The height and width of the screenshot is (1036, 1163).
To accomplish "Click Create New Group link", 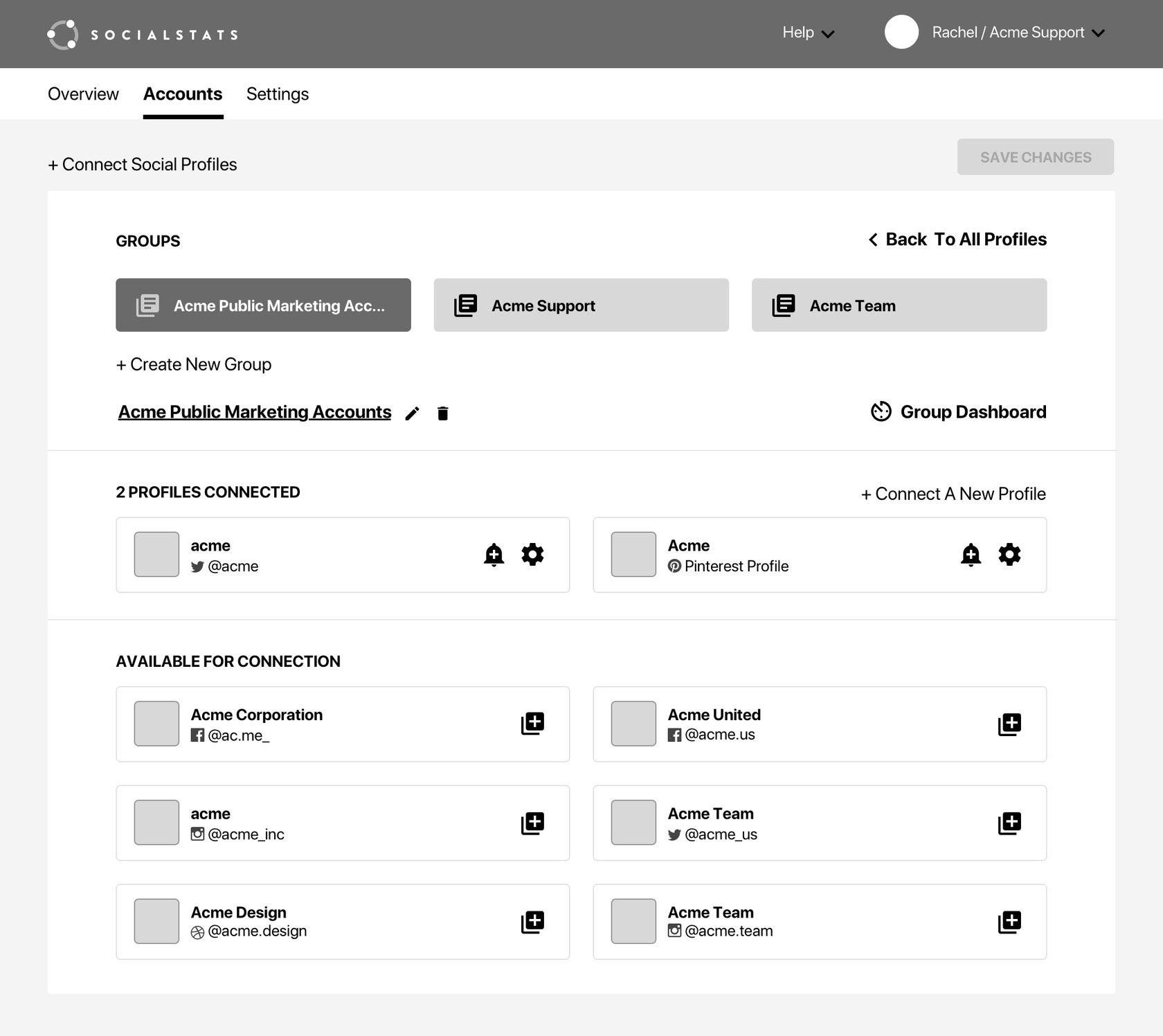I will [194, 364].
